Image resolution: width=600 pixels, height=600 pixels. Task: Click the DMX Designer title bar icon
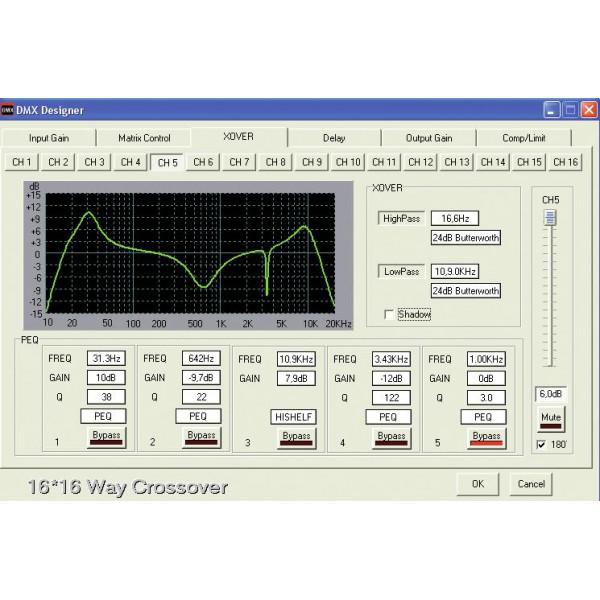(x=8, y=109)
